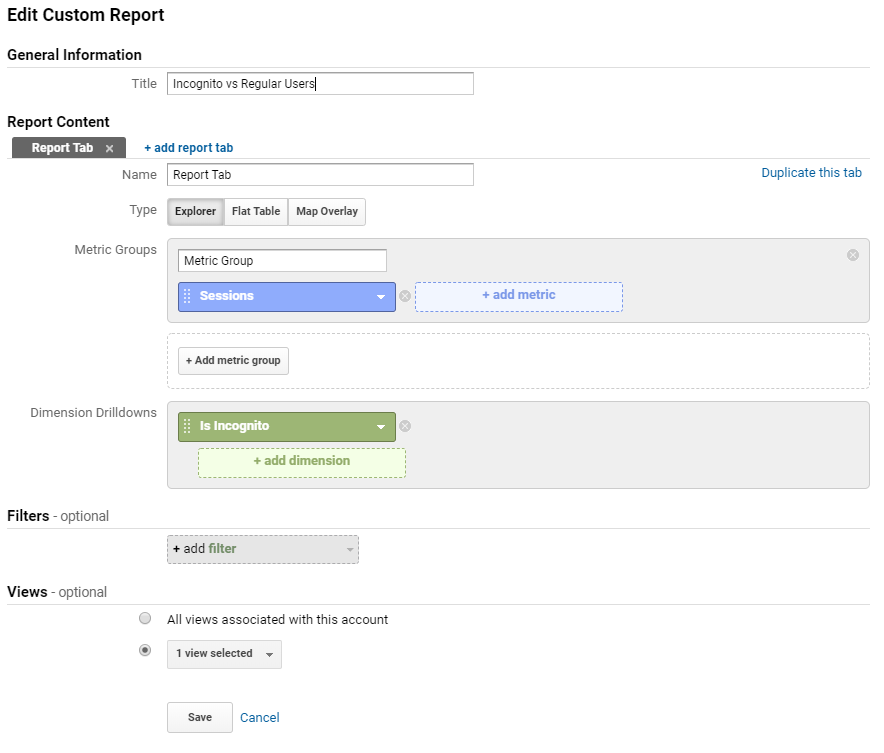
Task: Open the Sessions metric dropdown
Action: click(x=381, y=296)
